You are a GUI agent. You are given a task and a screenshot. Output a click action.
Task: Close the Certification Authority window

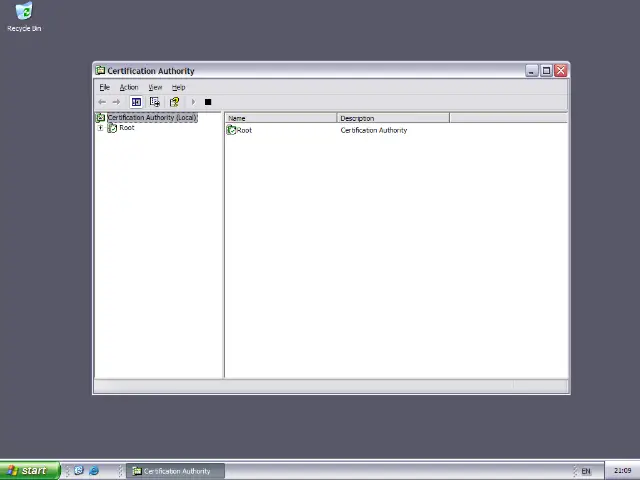pyautogui.click(x=561, y=71)
